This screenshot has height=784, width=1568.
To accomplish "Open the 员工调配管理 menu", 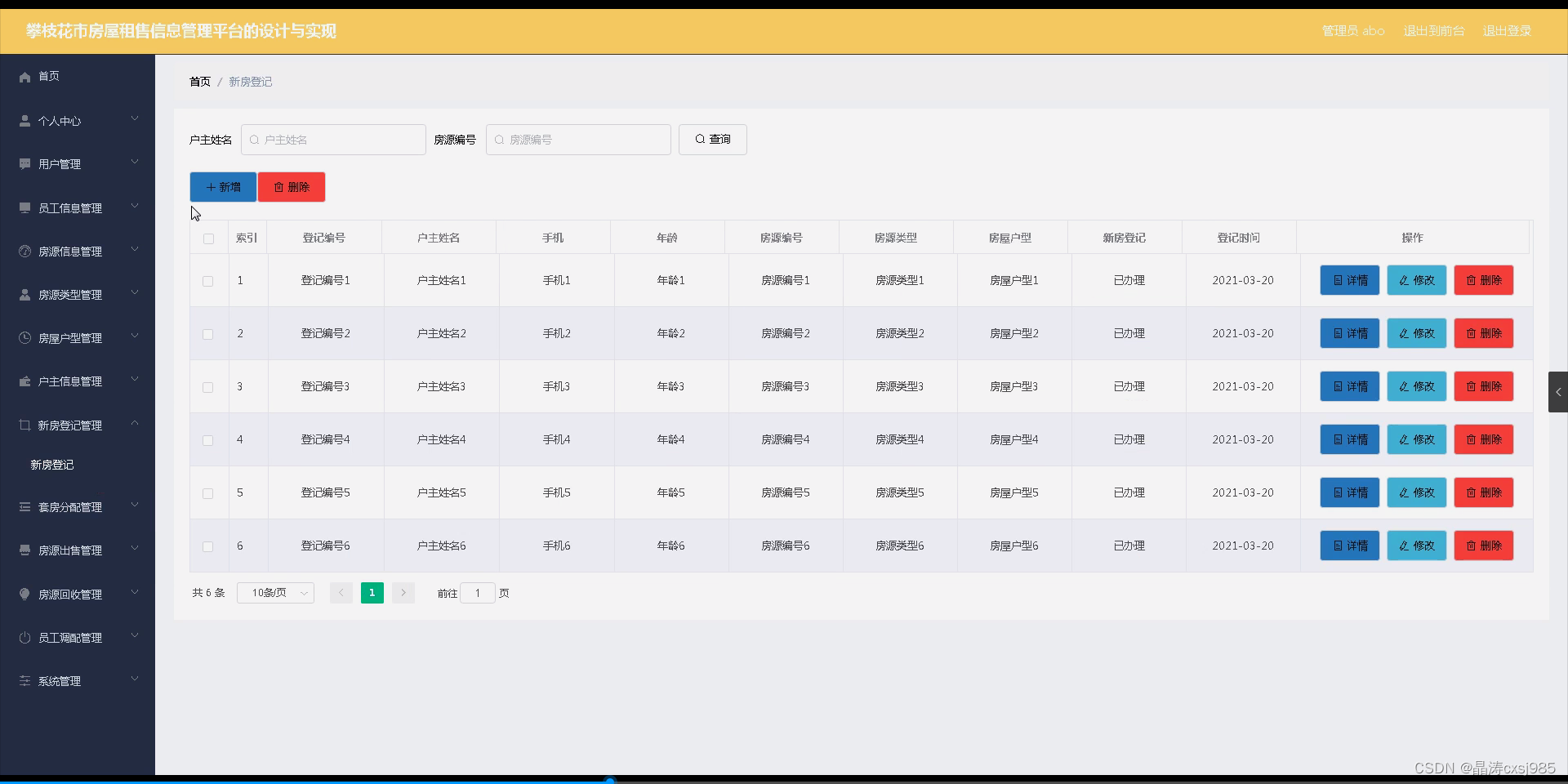I will tap(78, 638).
